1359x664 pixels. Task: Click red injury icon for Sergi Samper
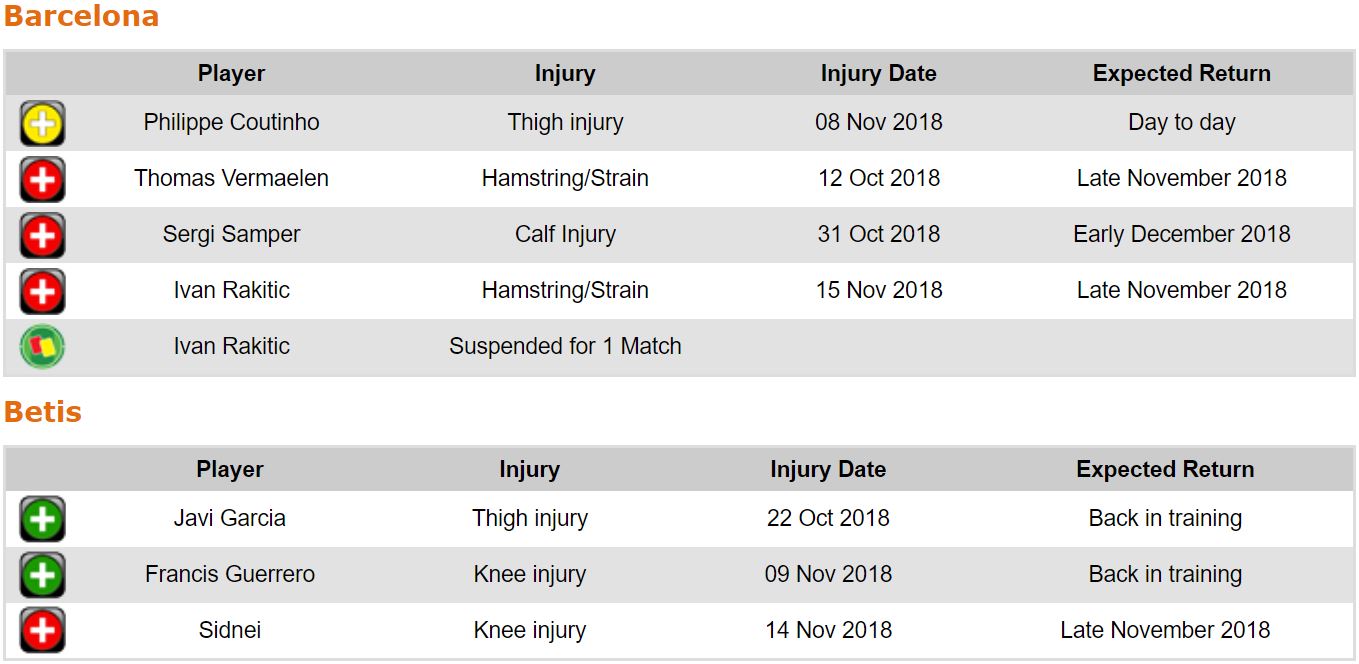42,236
